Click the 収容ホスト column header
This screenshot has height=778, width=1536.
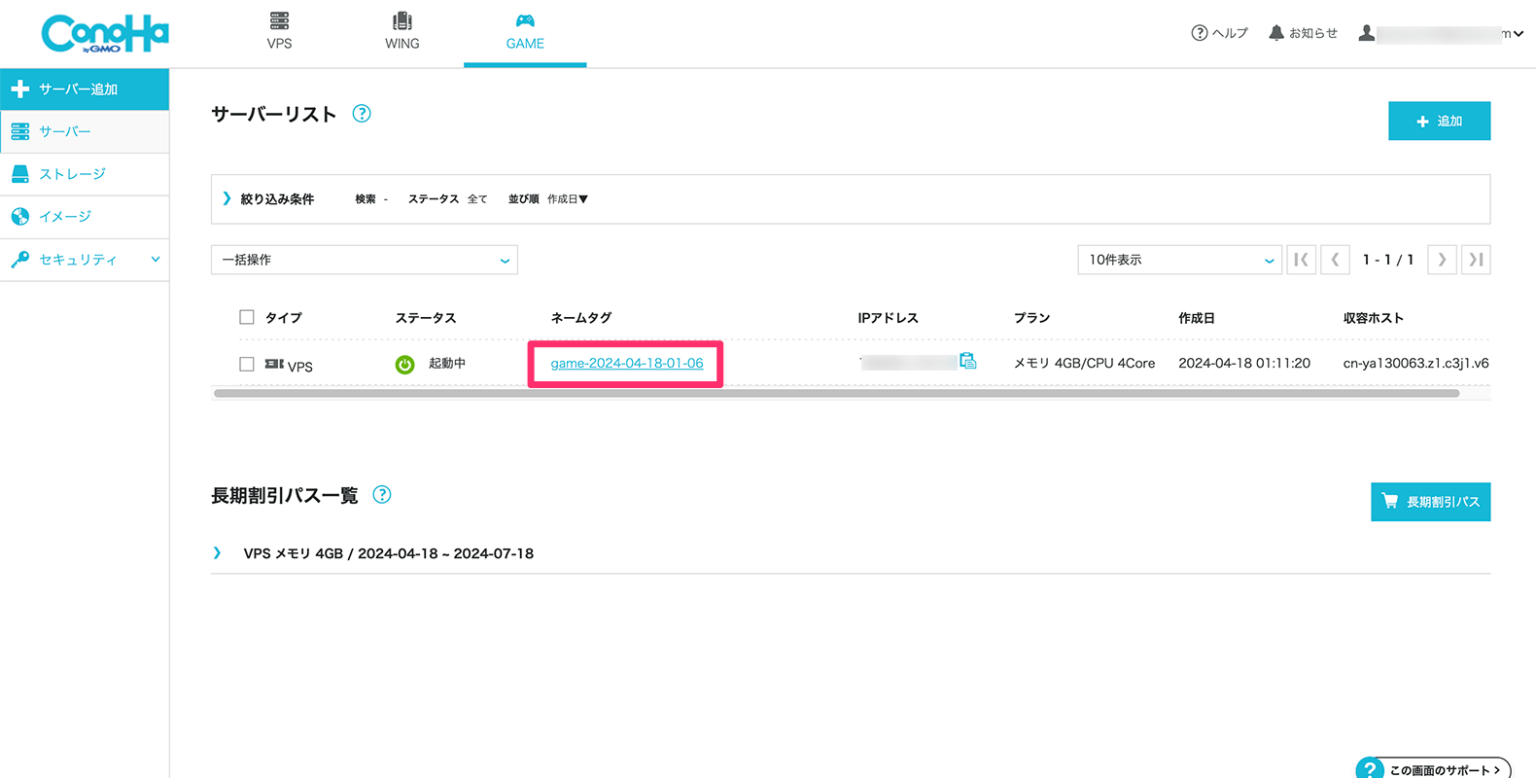1373,318
